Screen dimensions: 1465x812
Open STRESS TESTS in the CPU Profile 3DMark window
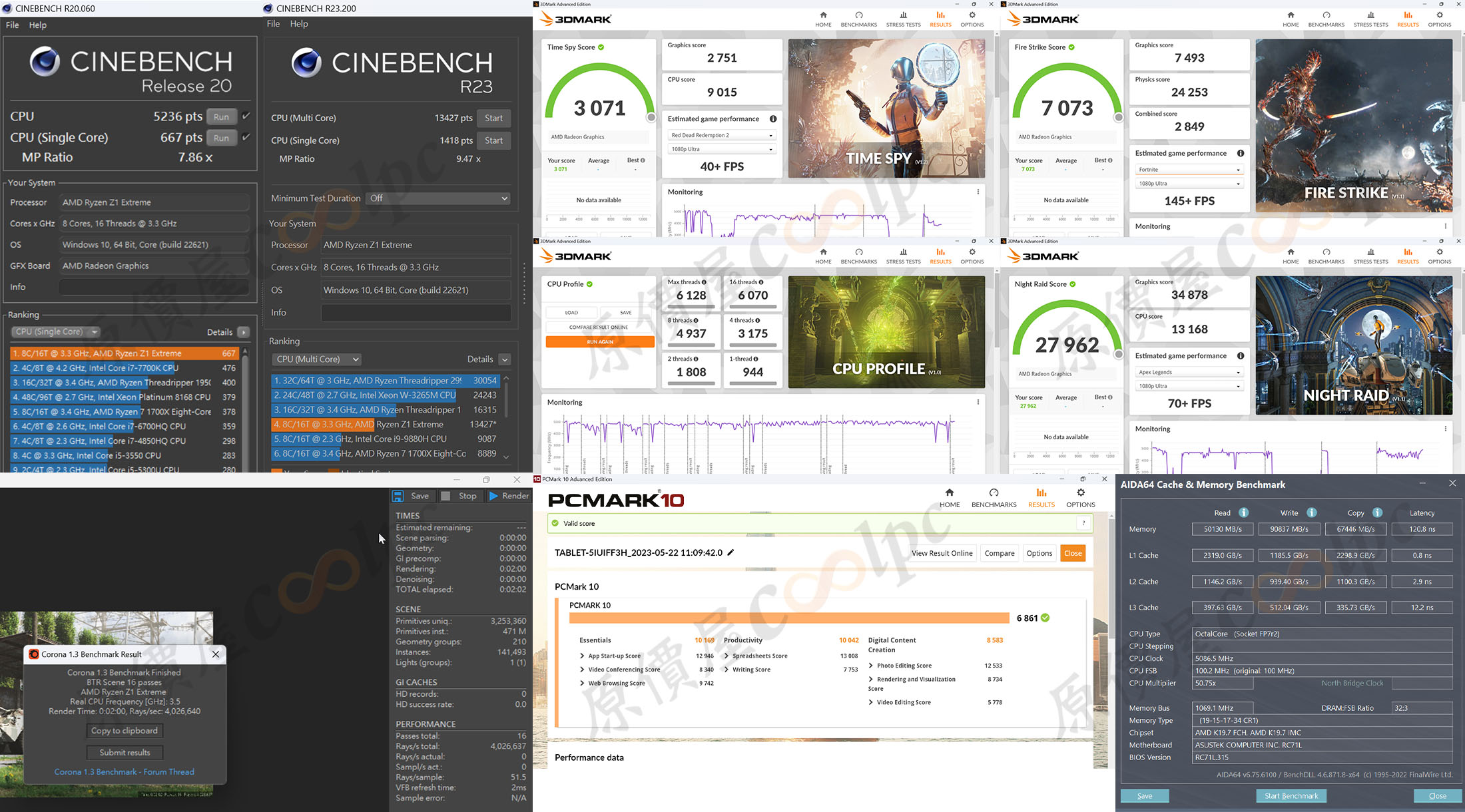[903, 256]
